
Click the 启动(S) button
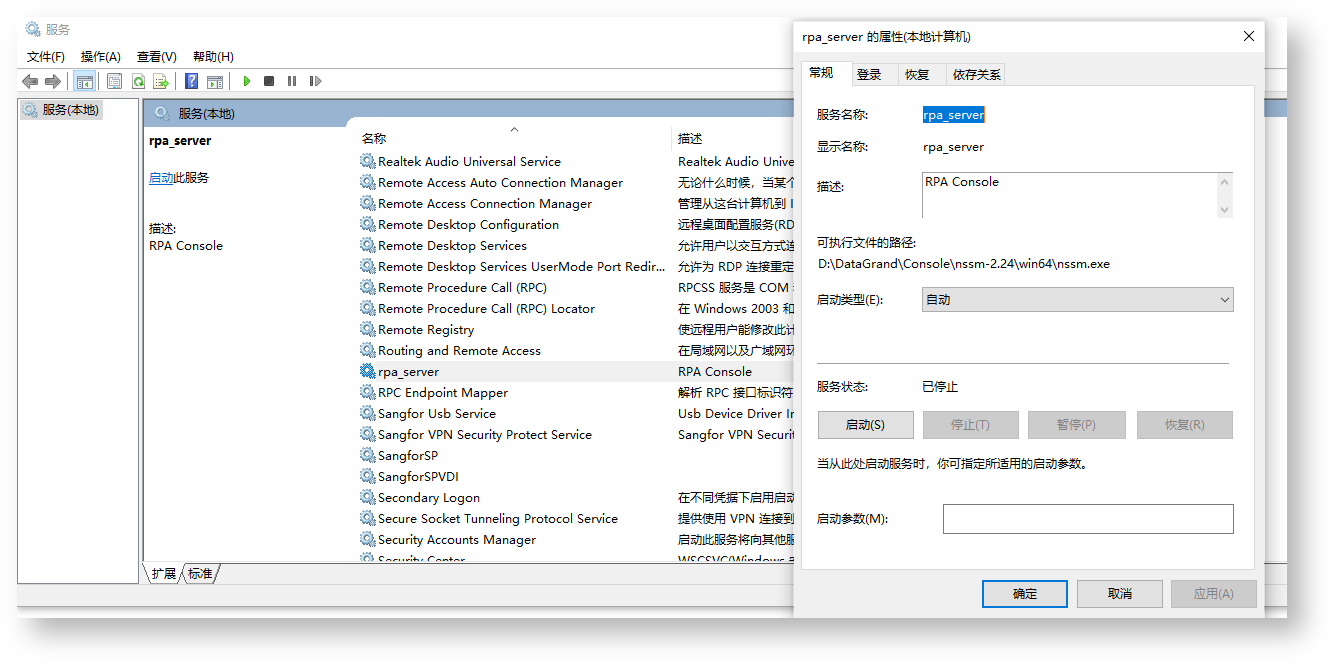pos(865,425)
